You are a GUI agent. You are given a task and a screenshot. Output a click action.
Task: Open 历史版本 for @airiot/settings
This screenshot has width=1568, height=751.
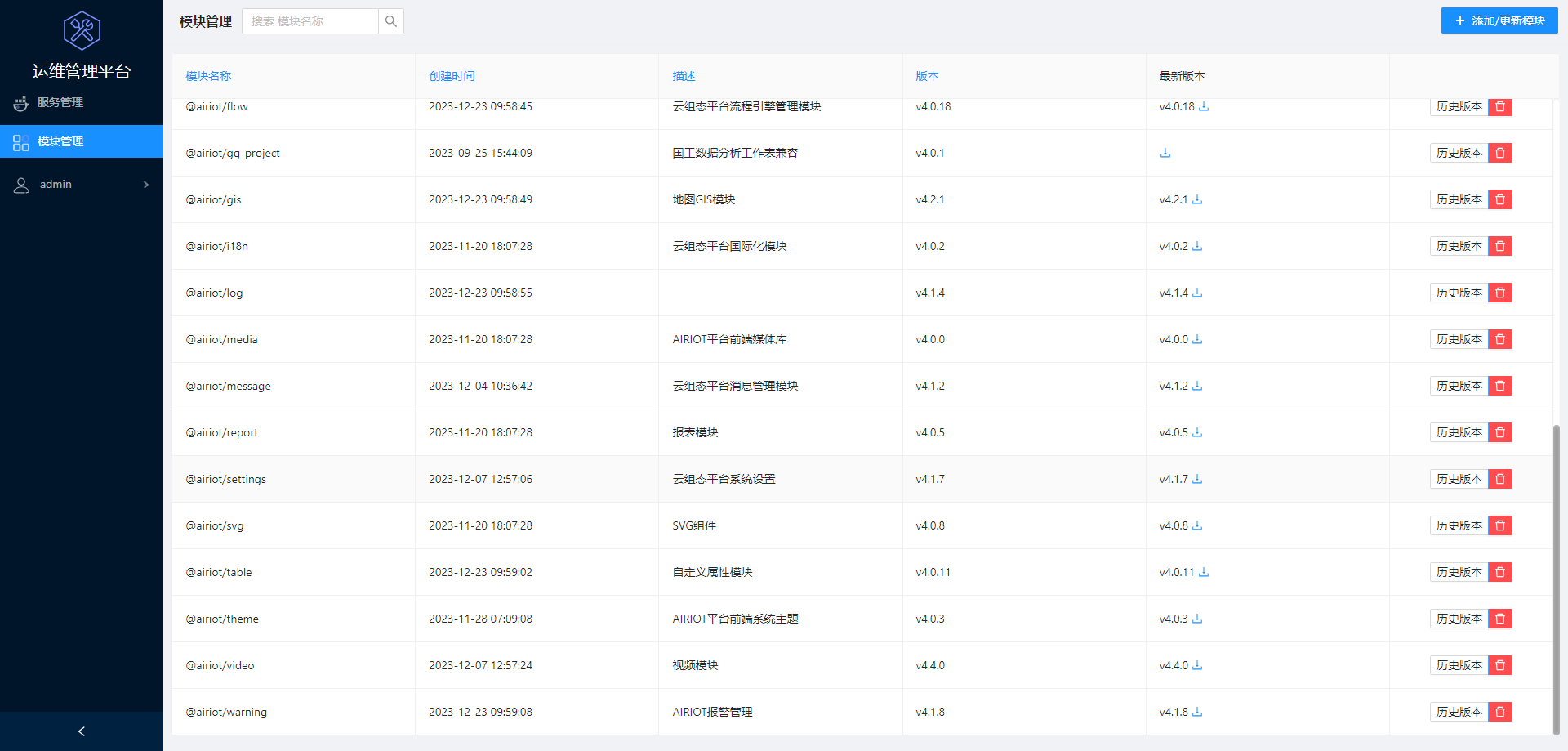point(1459,479)
